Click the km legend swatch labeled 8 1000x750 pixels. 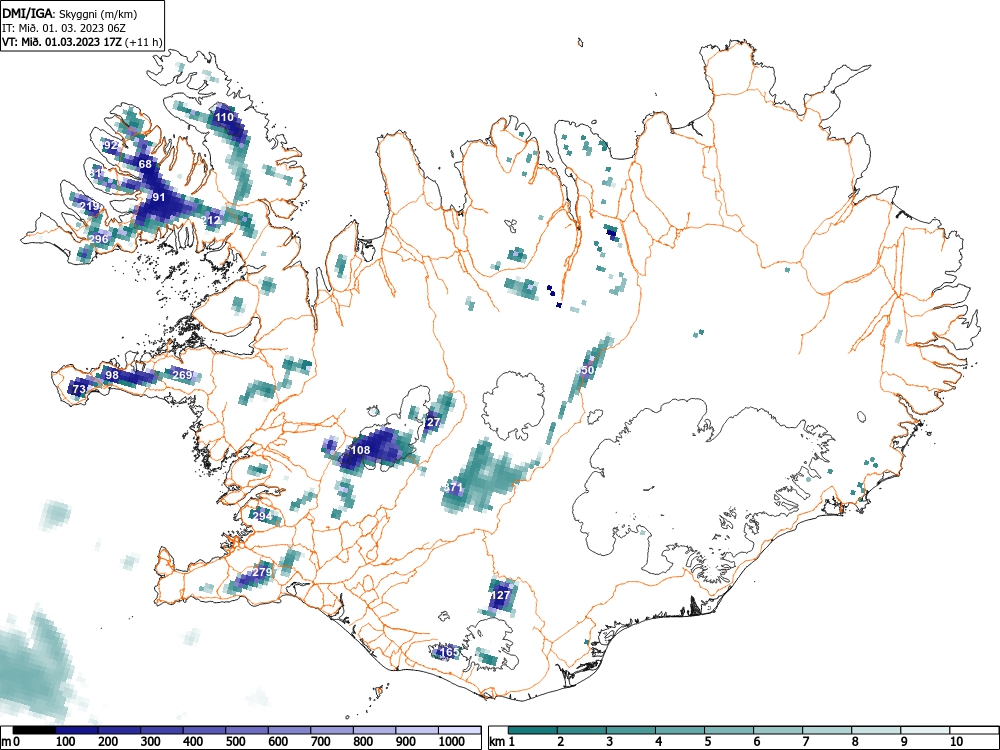pyautogui.click(x=876, y=730)
